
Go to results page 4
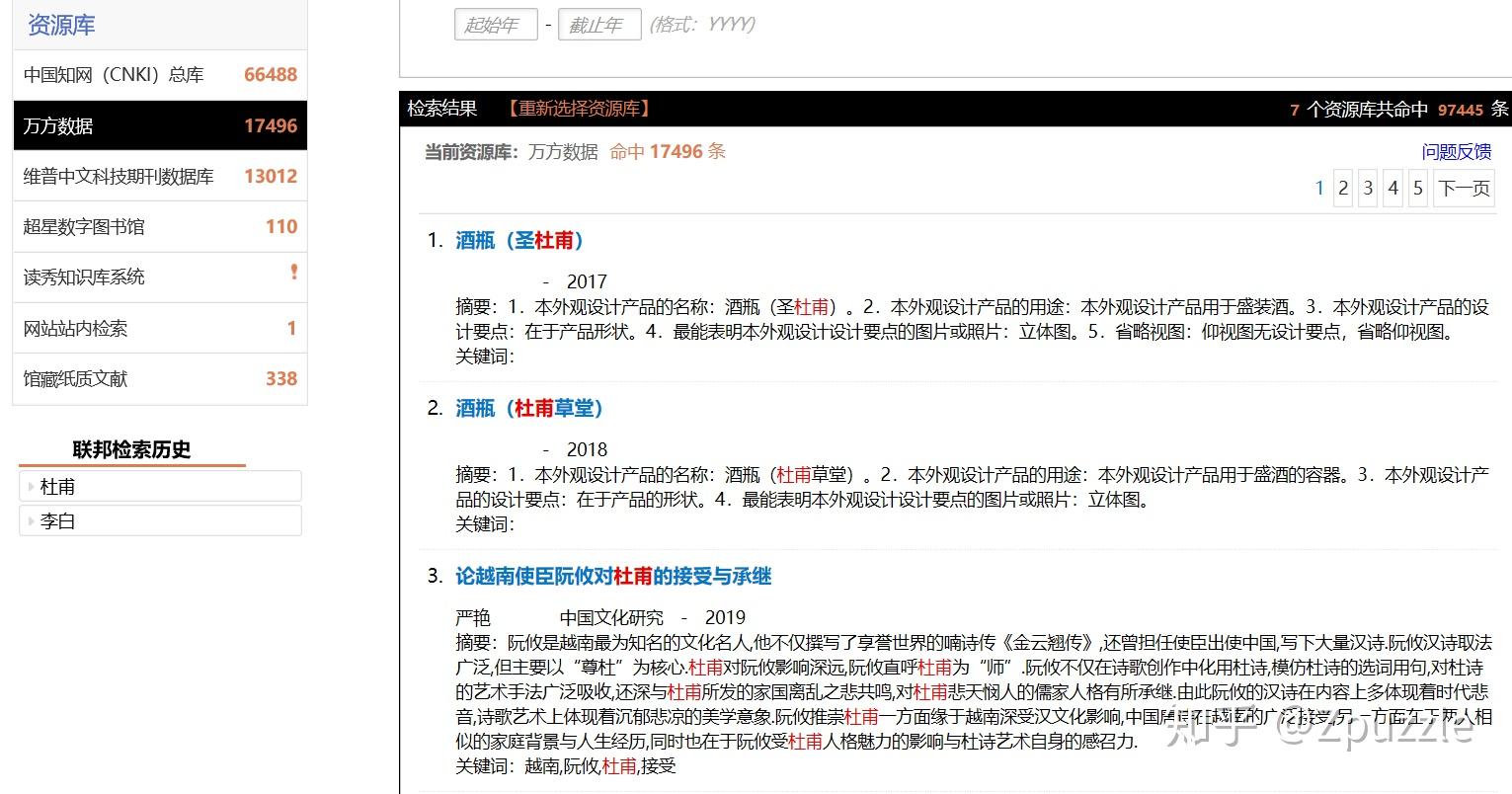click(1393, 188)
